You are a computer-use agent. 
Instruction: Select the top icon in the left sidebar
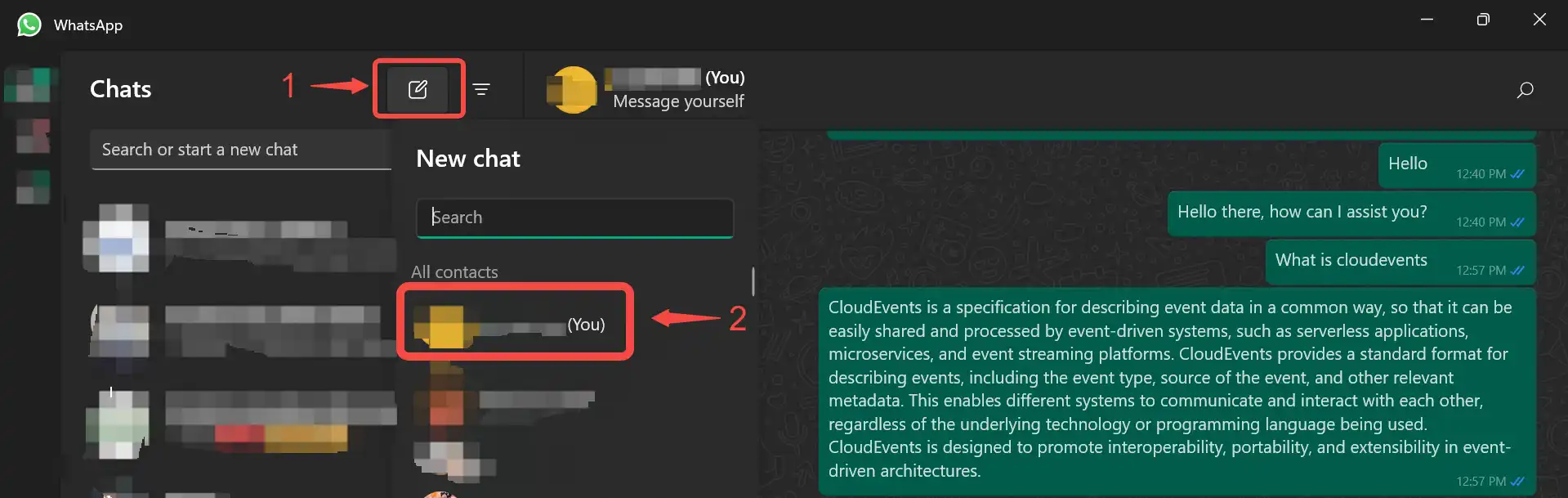pos(32,85)
